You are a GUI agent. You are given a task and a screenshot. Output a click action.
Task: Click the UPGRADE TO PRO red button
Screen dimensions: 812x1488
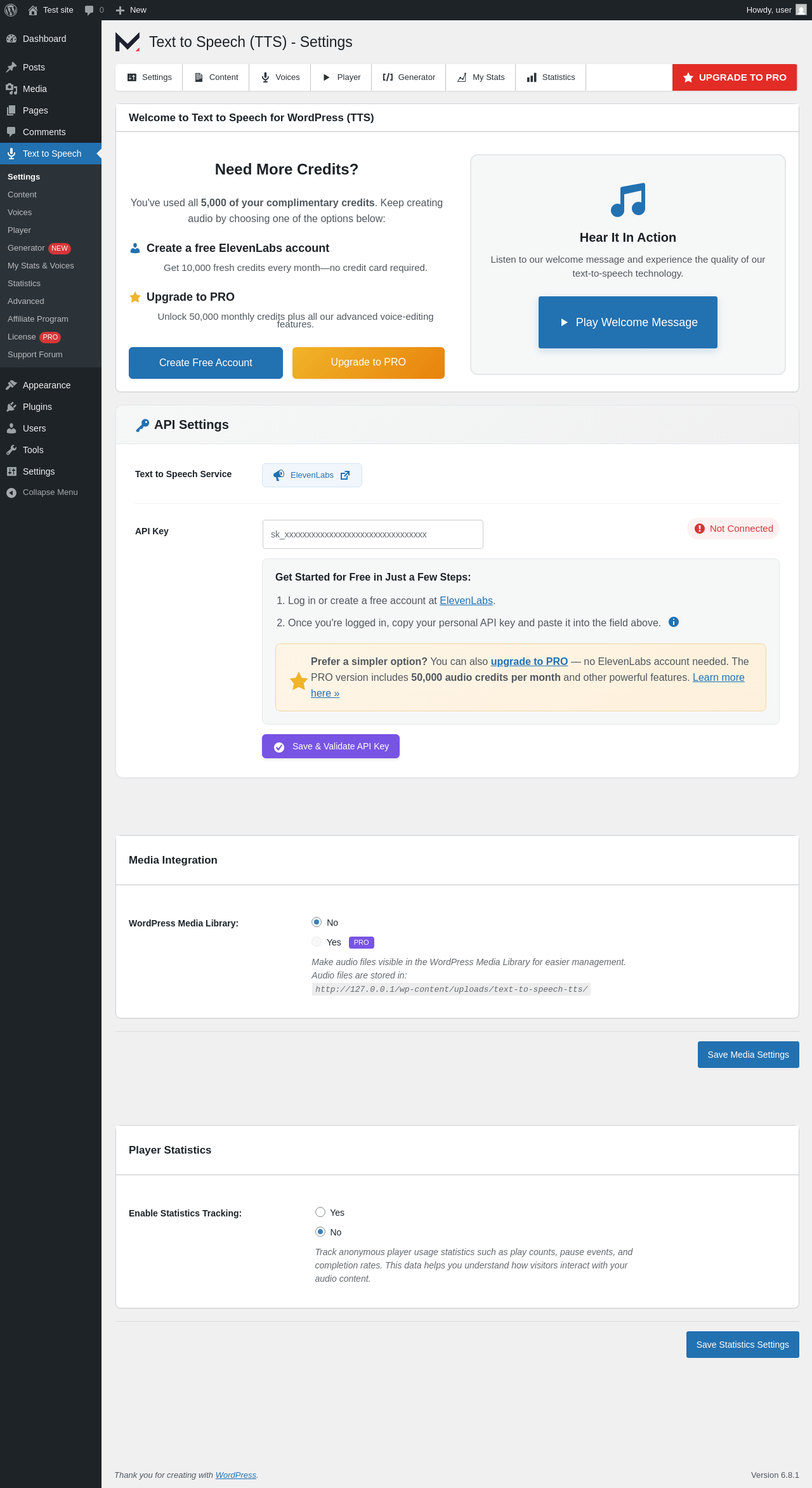(x=735, y=77)
